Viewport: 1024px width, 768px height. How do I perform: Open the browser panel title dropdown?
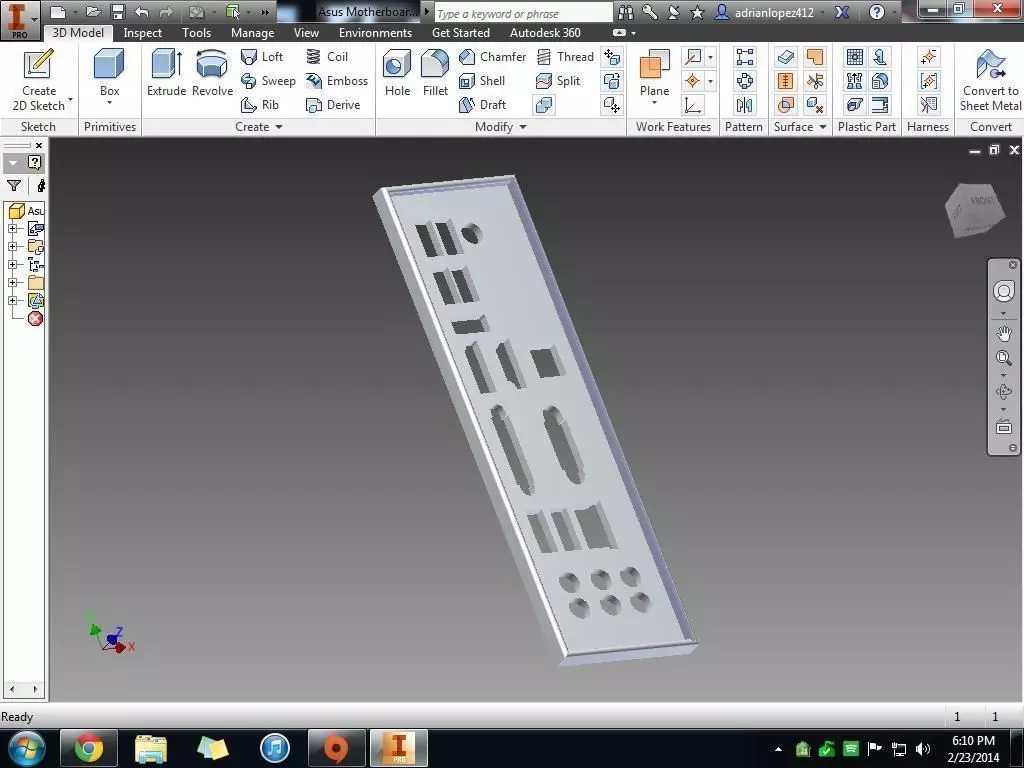13,163
